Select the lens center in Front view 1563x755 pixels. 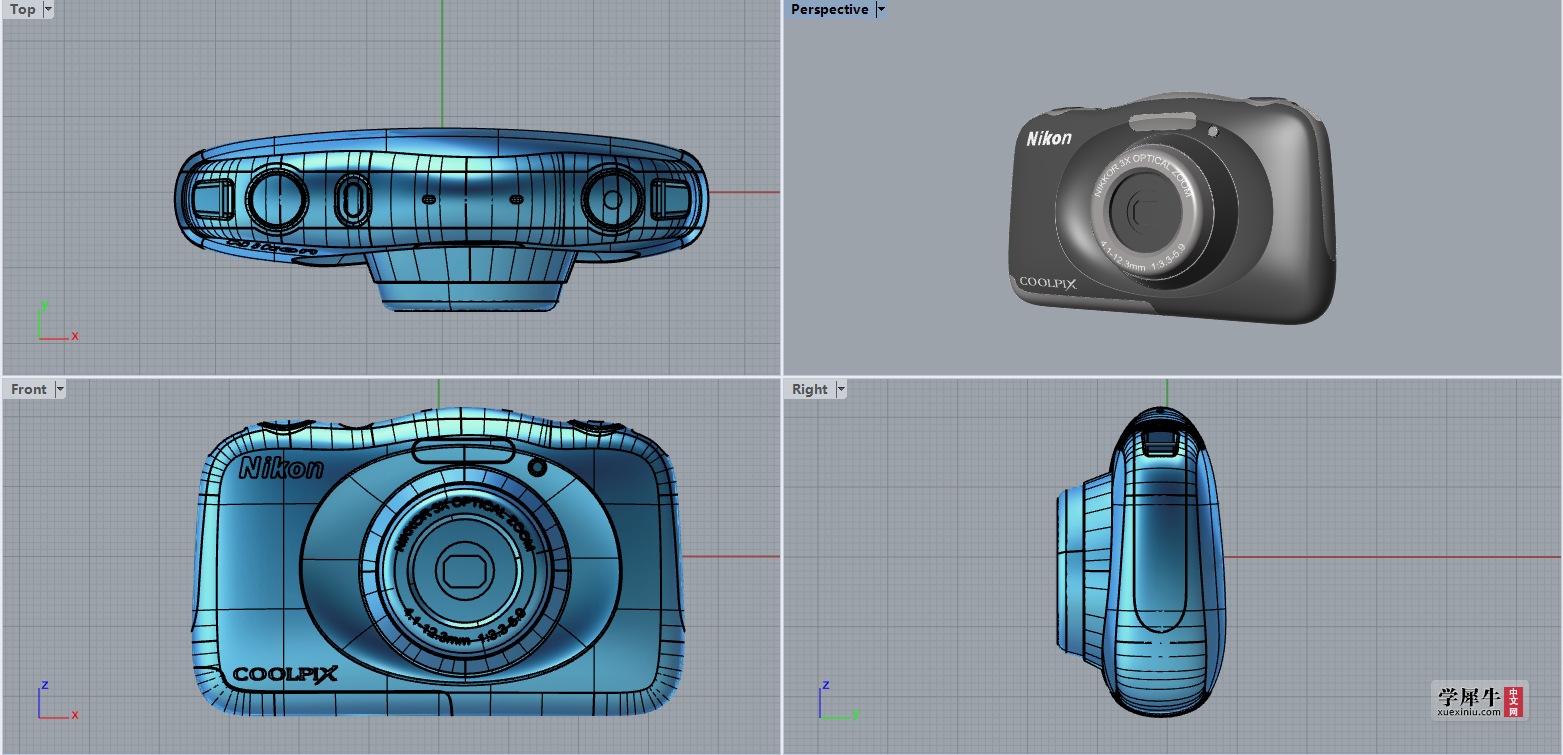click(x=463, y=573)
